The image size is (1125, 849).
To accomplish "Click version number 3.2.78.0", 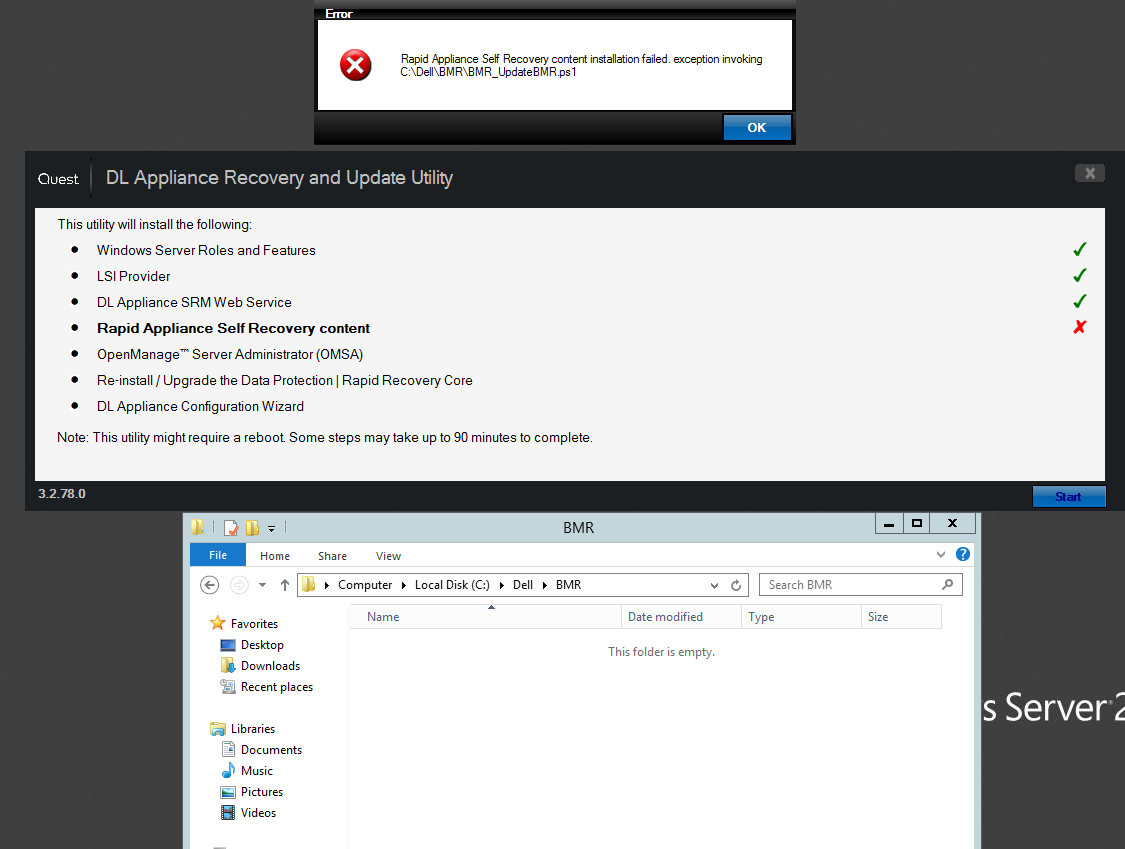I will pos(62,494).
